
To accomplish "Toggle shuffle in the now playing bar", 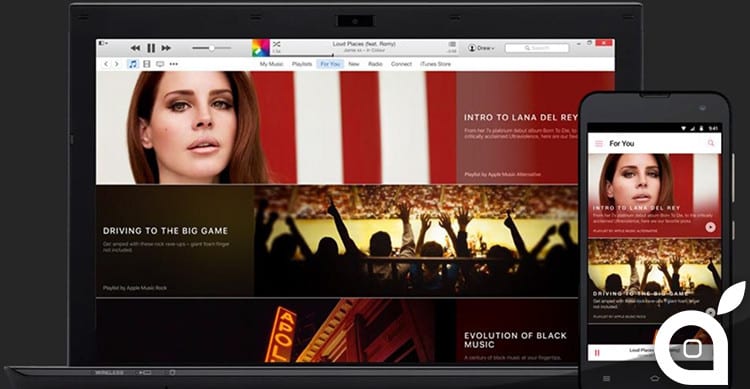I will [276, 44].
